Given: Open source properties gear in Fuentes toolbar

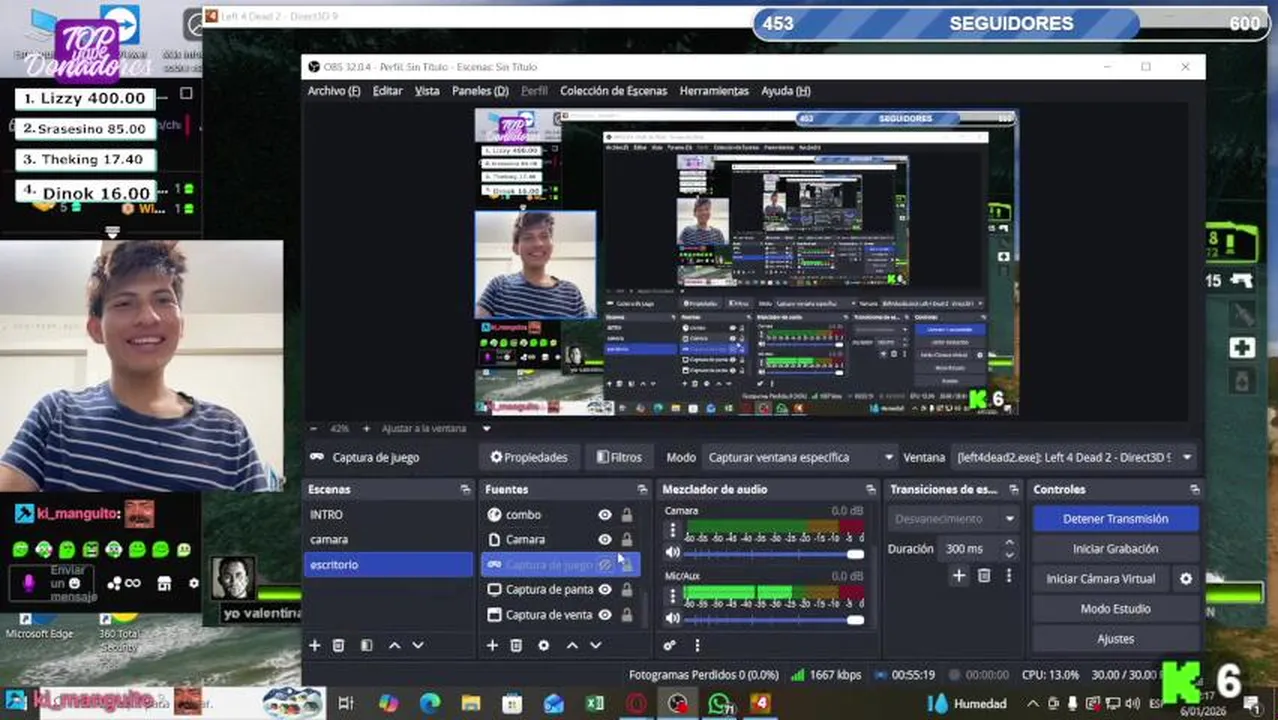Looking at the screenshot, I should [544, 646].
